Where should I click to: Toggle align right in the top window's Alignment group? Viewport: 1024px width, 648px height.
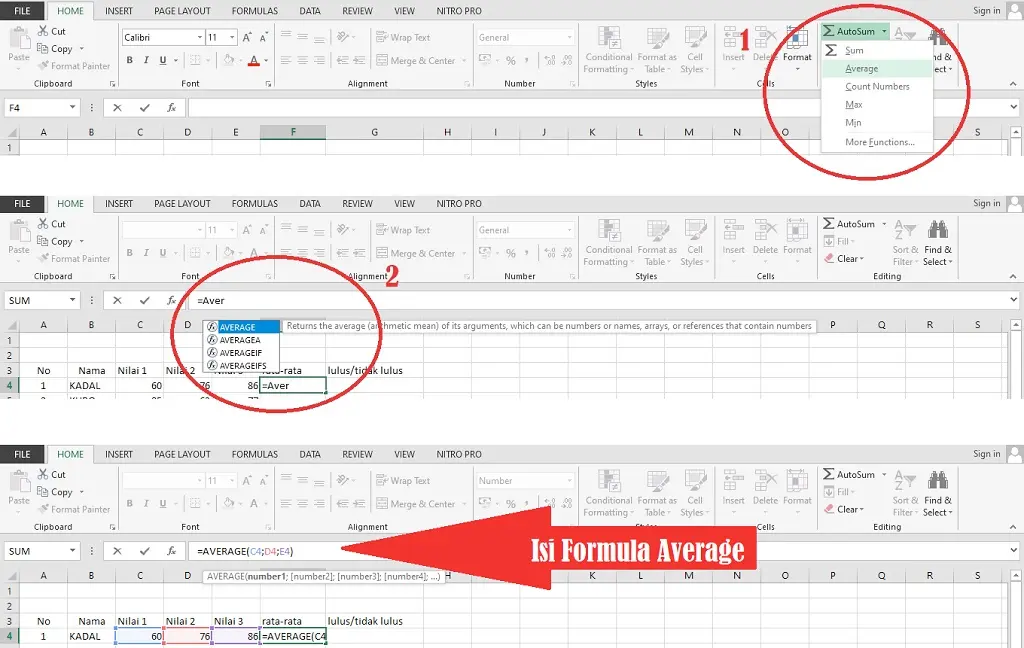319,60
